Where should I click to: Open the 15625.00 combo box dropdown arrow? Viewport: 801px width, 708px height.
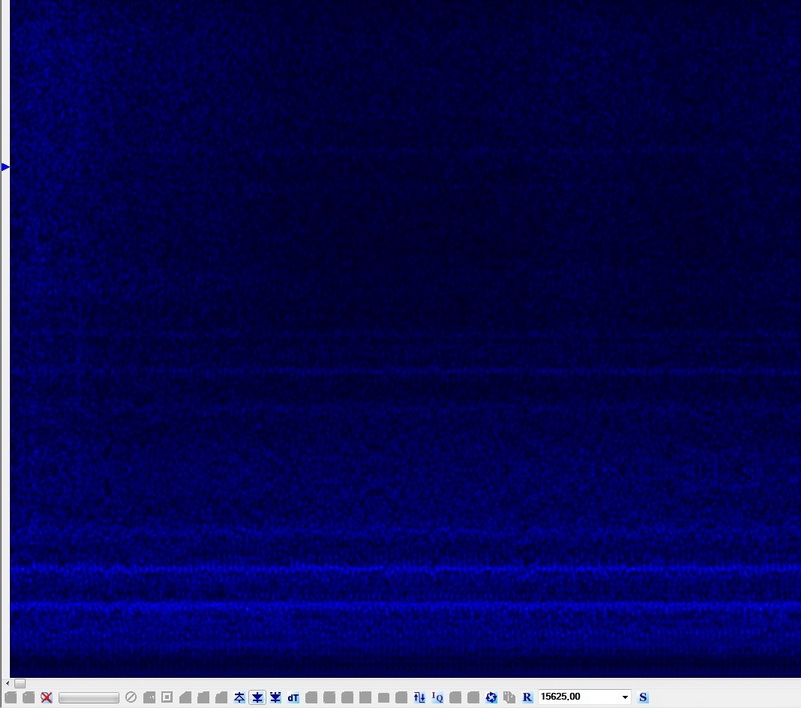pos(625,697)
